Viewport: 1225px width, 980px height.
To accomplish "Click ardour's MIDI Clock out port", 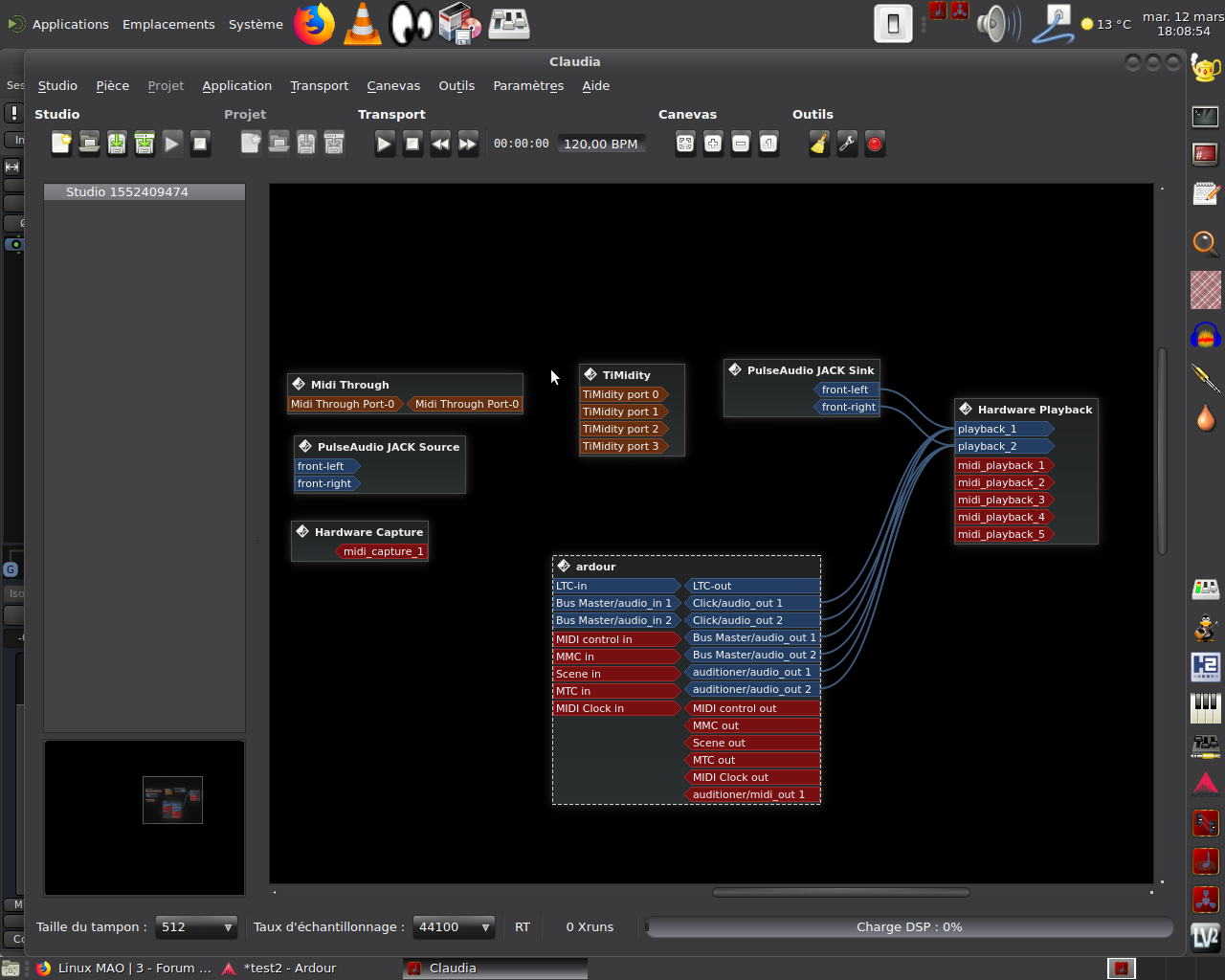I will (752, 777).
